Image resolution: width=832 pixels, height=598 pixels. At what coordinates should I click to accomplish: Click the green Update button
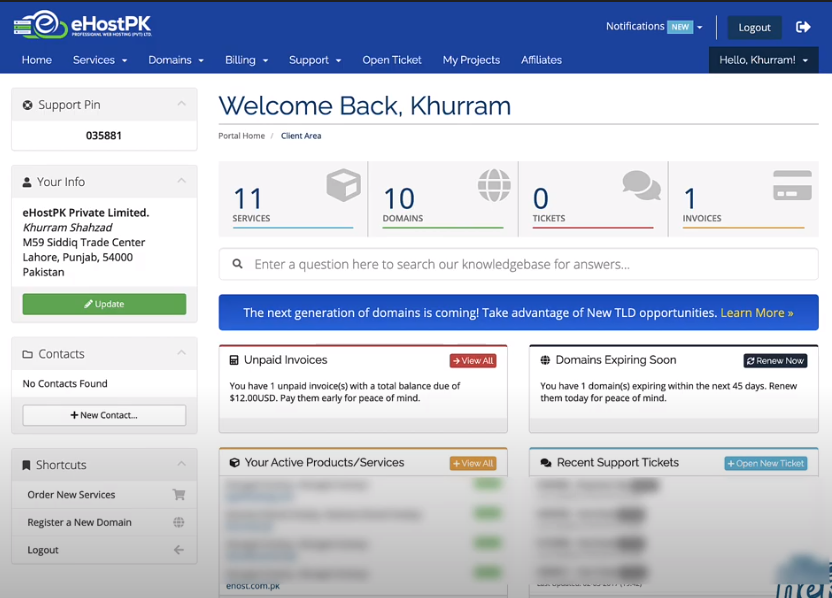pos(104,304)
